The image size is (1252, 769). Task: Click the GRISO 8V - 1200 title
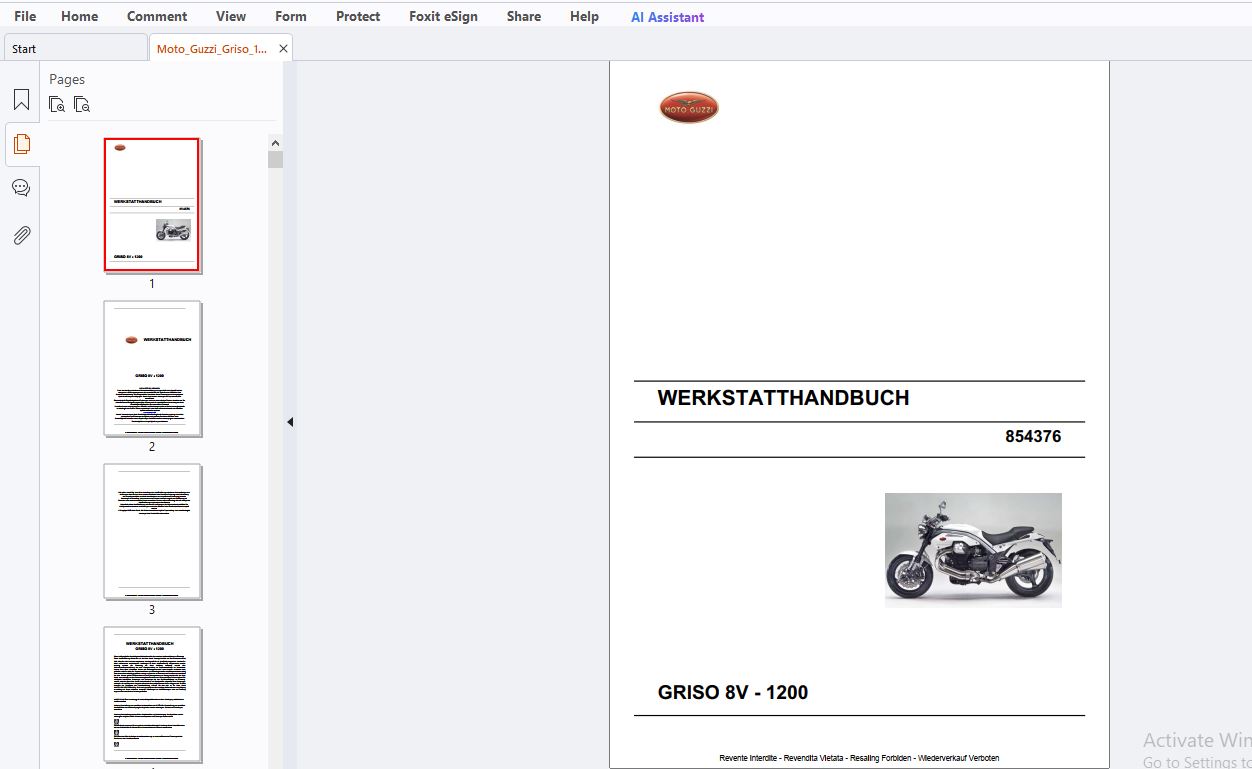733,692
